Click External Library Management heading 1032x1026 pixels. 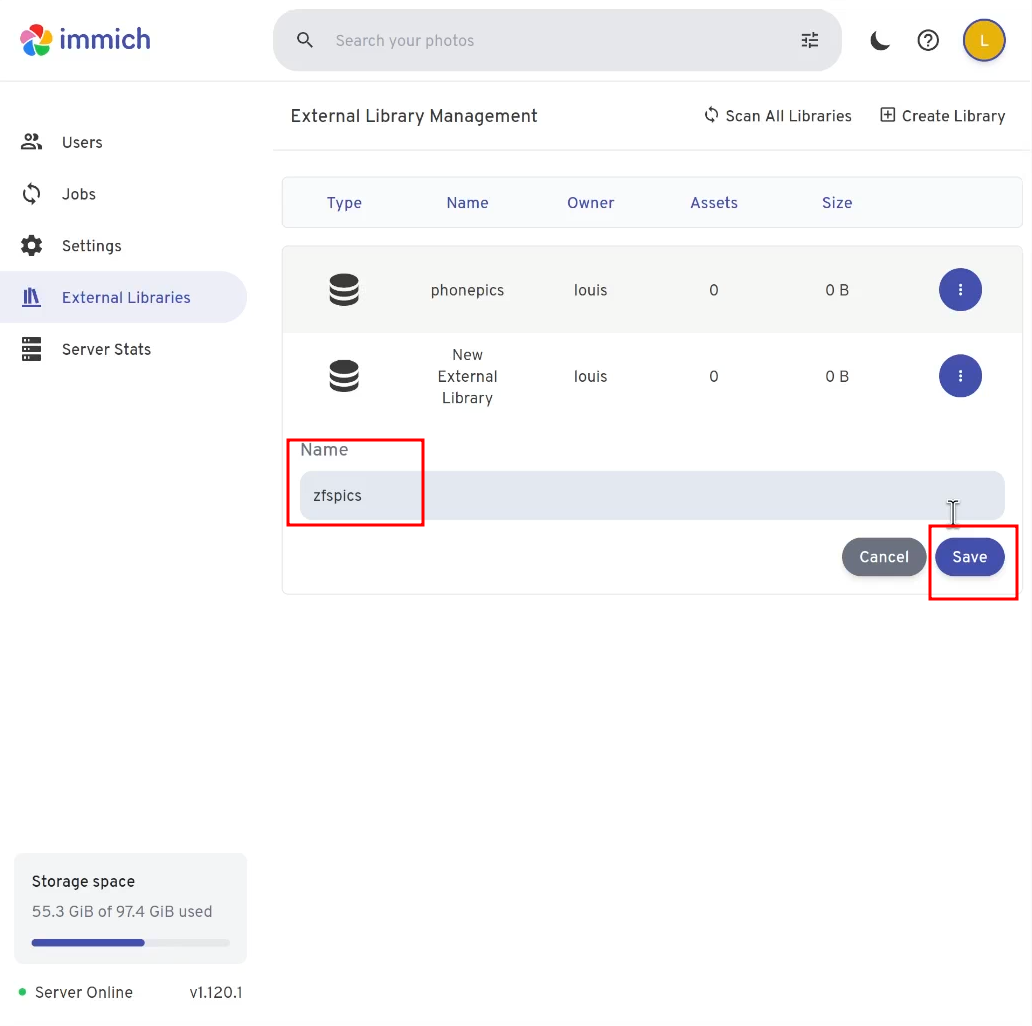tap(413, 116)
